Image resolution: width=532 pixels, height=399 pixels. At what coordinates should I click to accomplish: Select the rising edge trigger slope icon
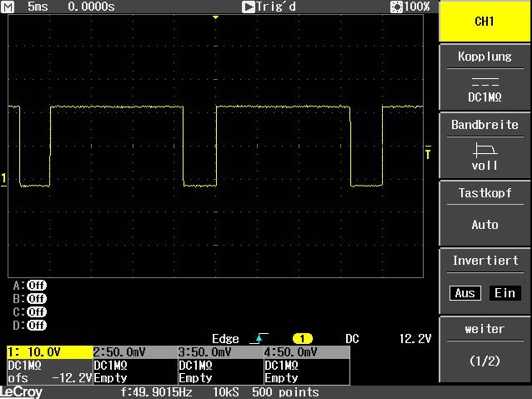coord(259,338)
